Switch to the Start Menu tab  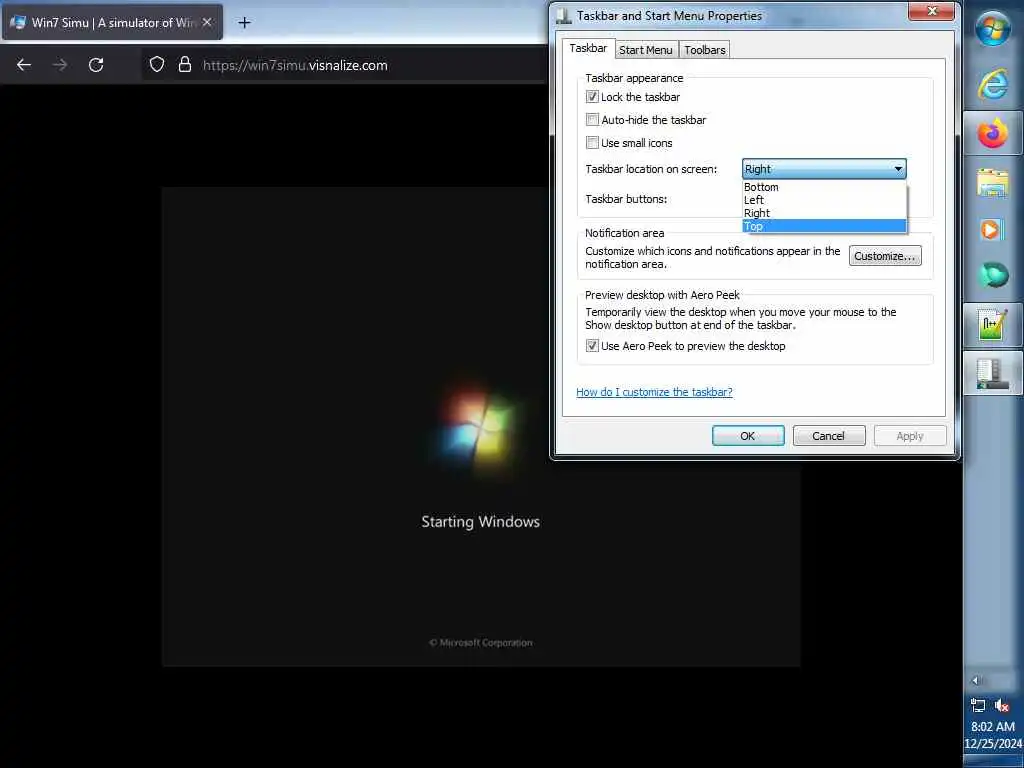click(x=645, y=50)
